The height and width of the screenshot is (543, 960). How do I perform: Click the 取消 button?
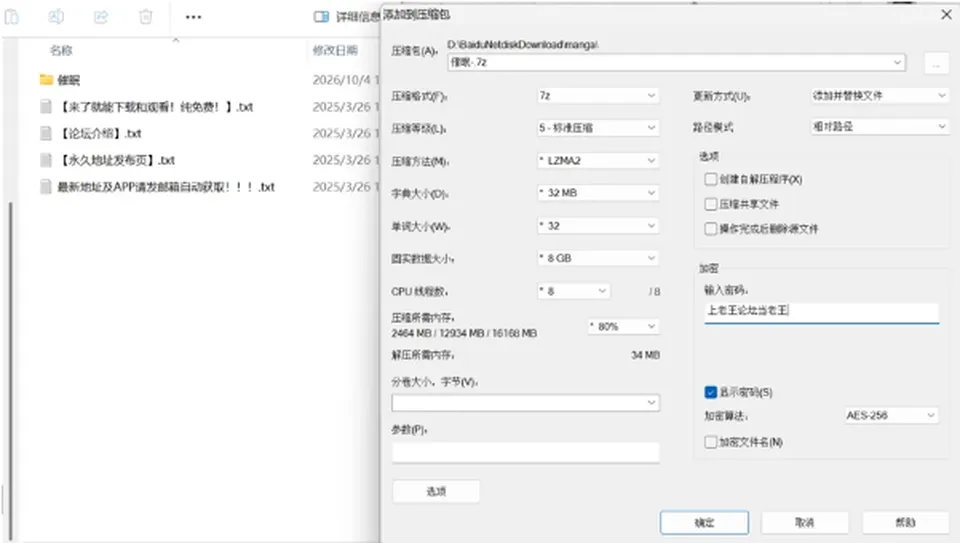pyautogui.click(x=804, y=523)
